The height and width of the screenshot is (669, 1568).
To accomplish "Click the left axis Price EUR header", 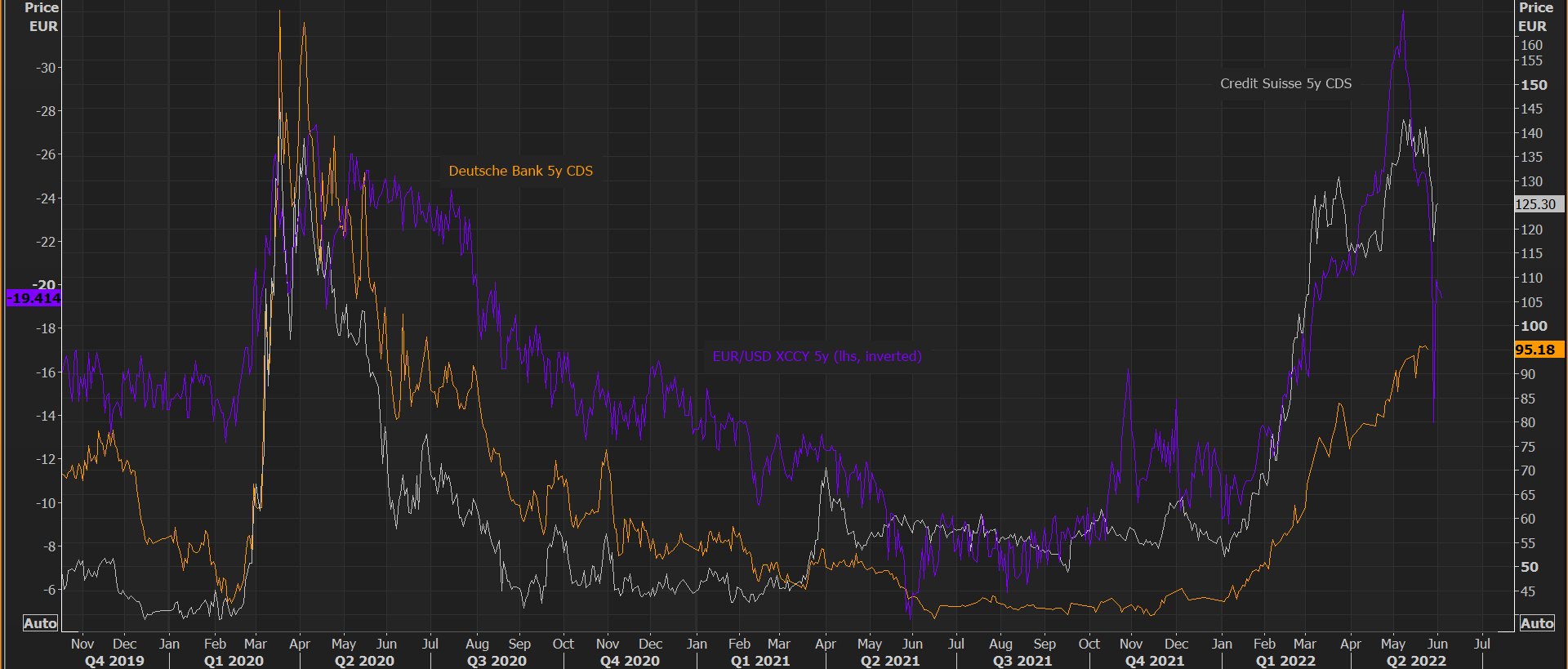I will coord(42,16).
